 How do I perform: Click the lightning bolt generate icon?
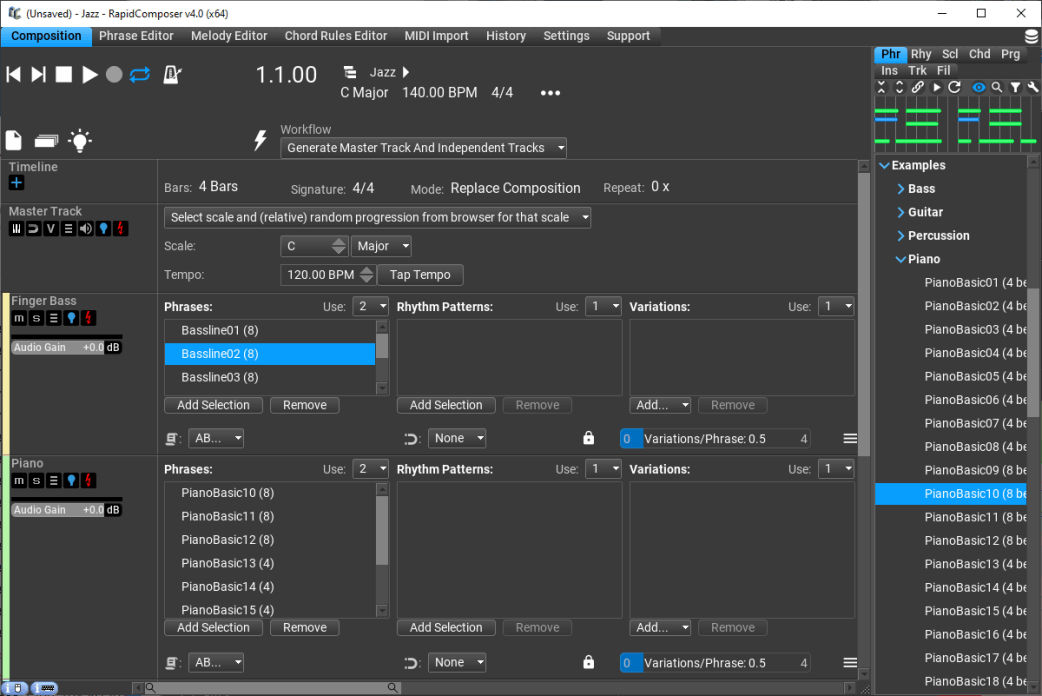pyautogui.click(x=260, y=140)
